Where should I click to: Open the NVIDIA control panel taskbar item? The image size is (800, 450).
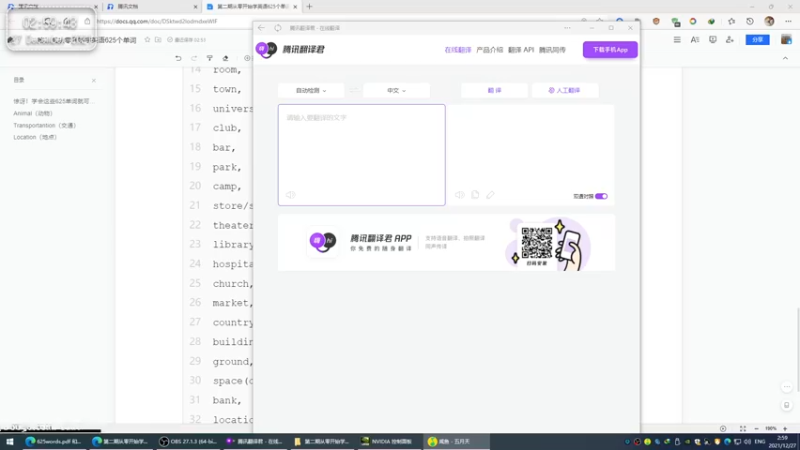coord(387,441)
